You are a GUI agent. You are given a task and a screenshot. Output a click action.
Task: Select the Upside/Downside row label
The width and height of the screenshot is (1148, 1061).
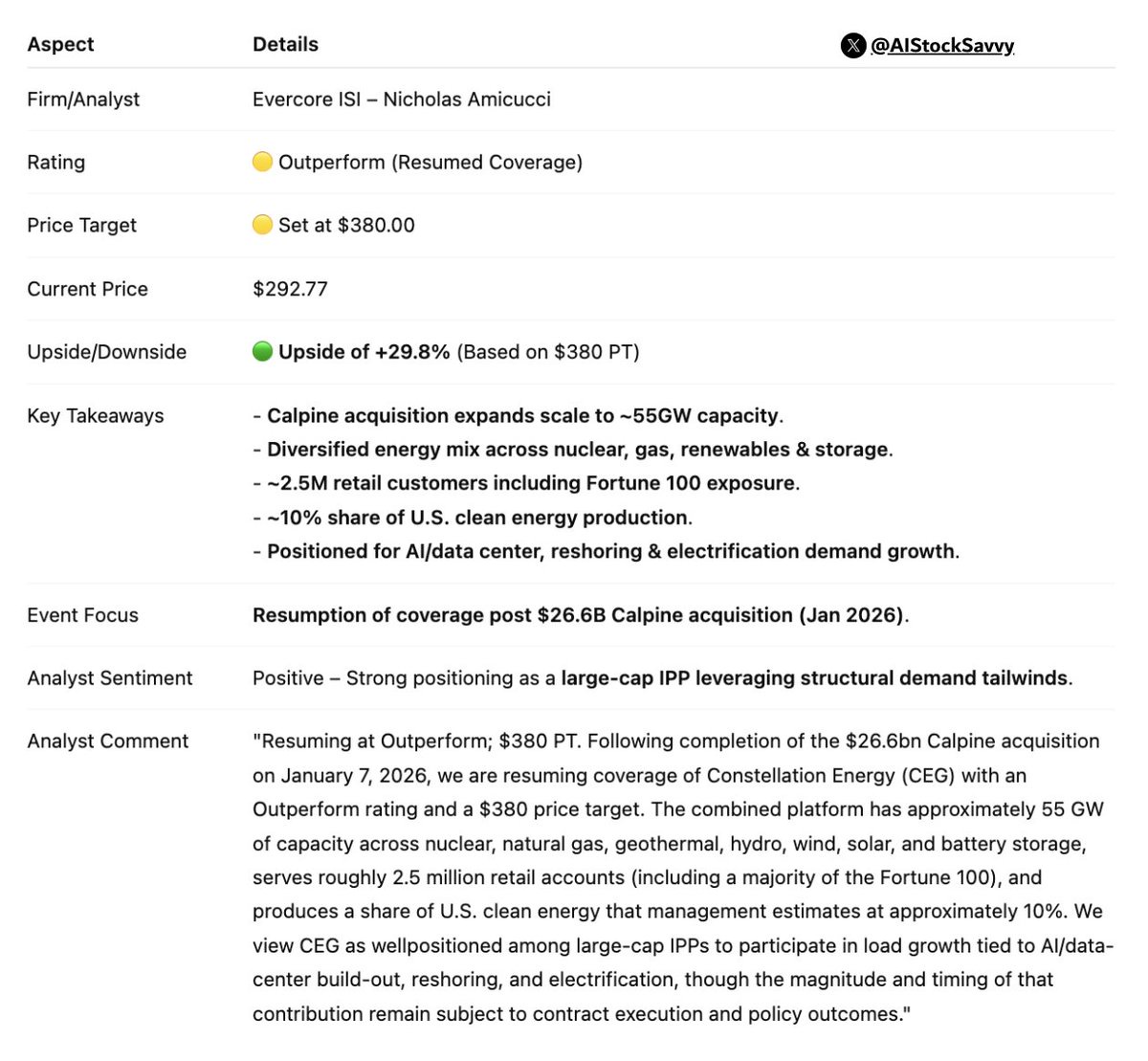[106, 351]
